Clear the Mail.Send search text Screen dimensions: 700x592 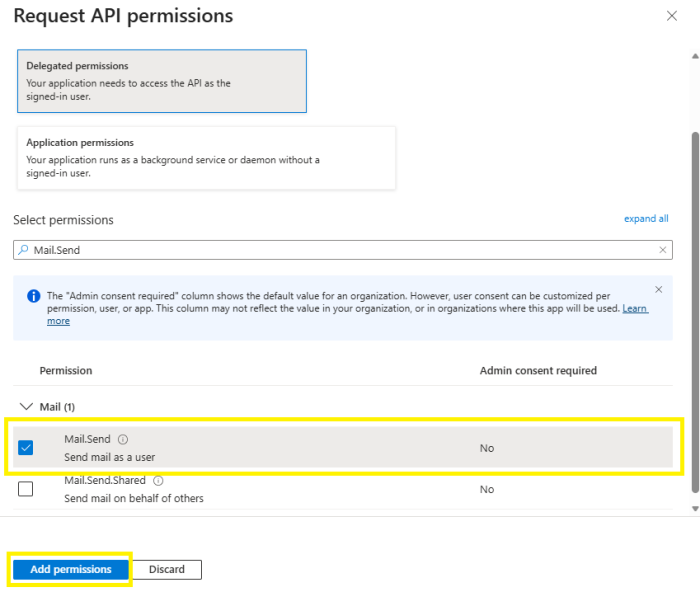click(662, 250)
